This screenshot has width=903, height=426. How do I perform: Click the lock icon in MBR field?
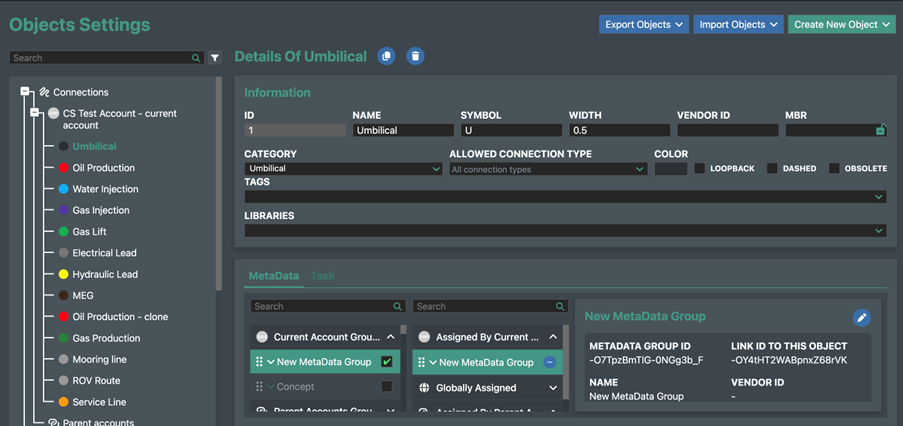880,130
